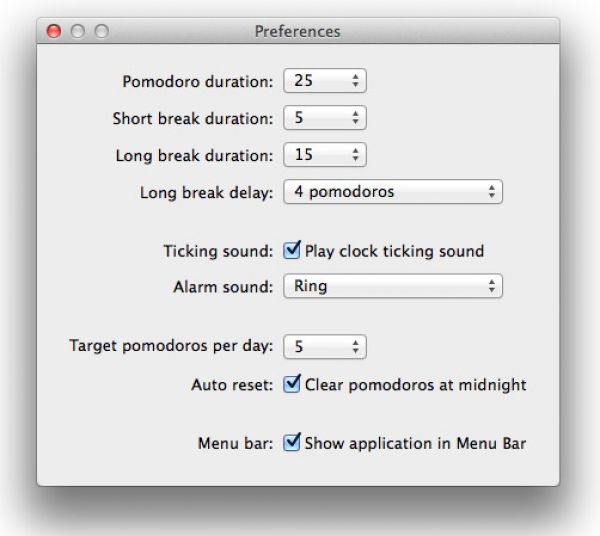Toggle Clear pomodoros at midnight checkbox
This screenshot has width=600, height=536.
[293, 383]
